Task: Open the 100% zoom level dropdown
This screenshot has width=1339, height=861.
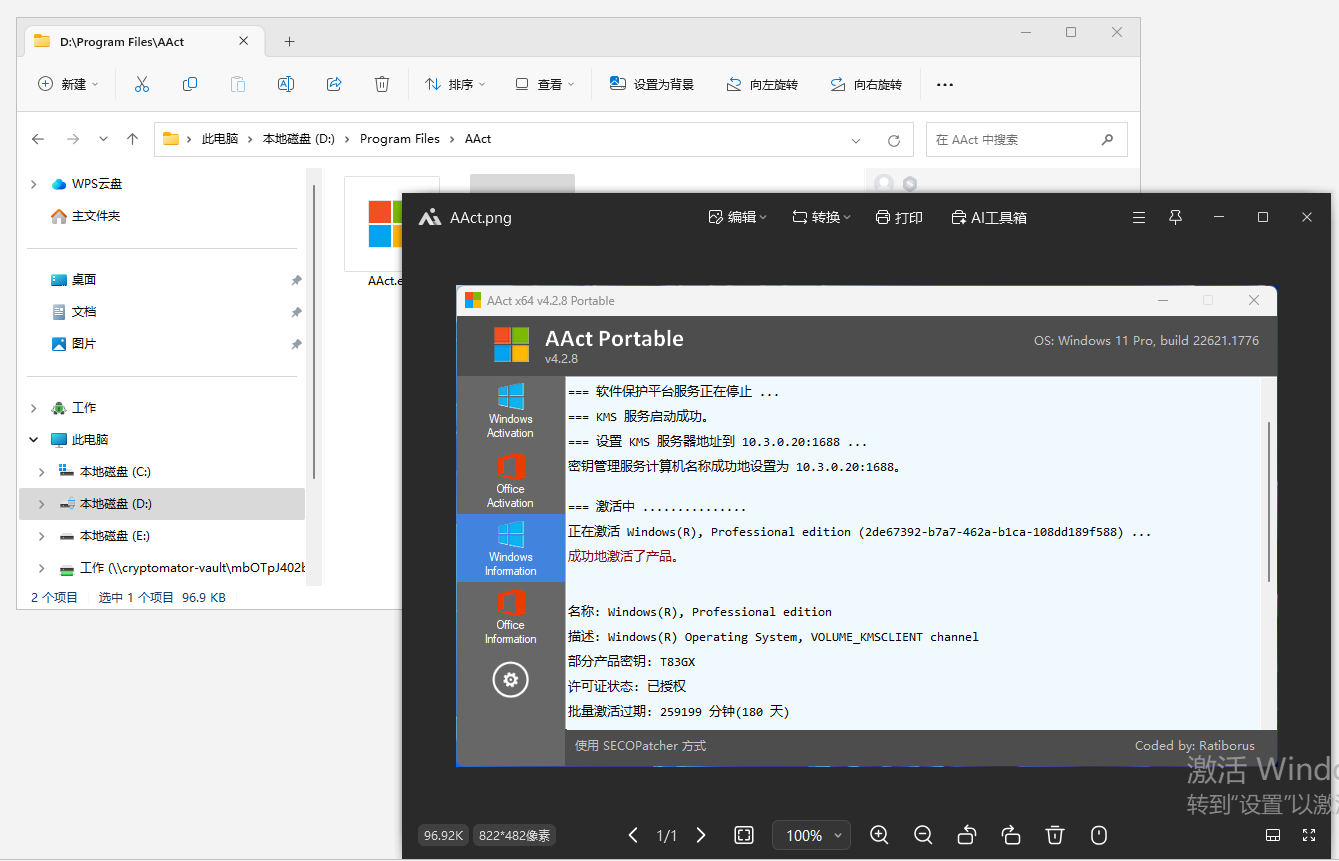Action: 810,835
